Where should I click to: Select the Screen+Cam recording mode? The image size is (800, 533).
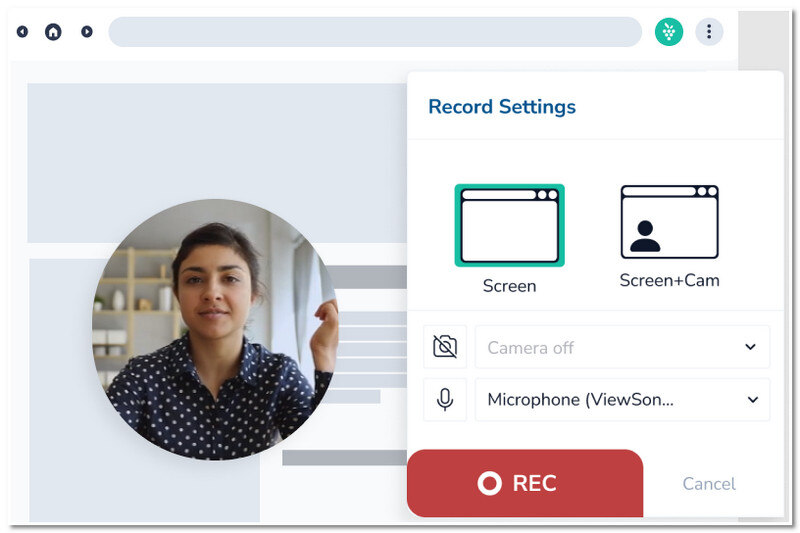[669, 222]
